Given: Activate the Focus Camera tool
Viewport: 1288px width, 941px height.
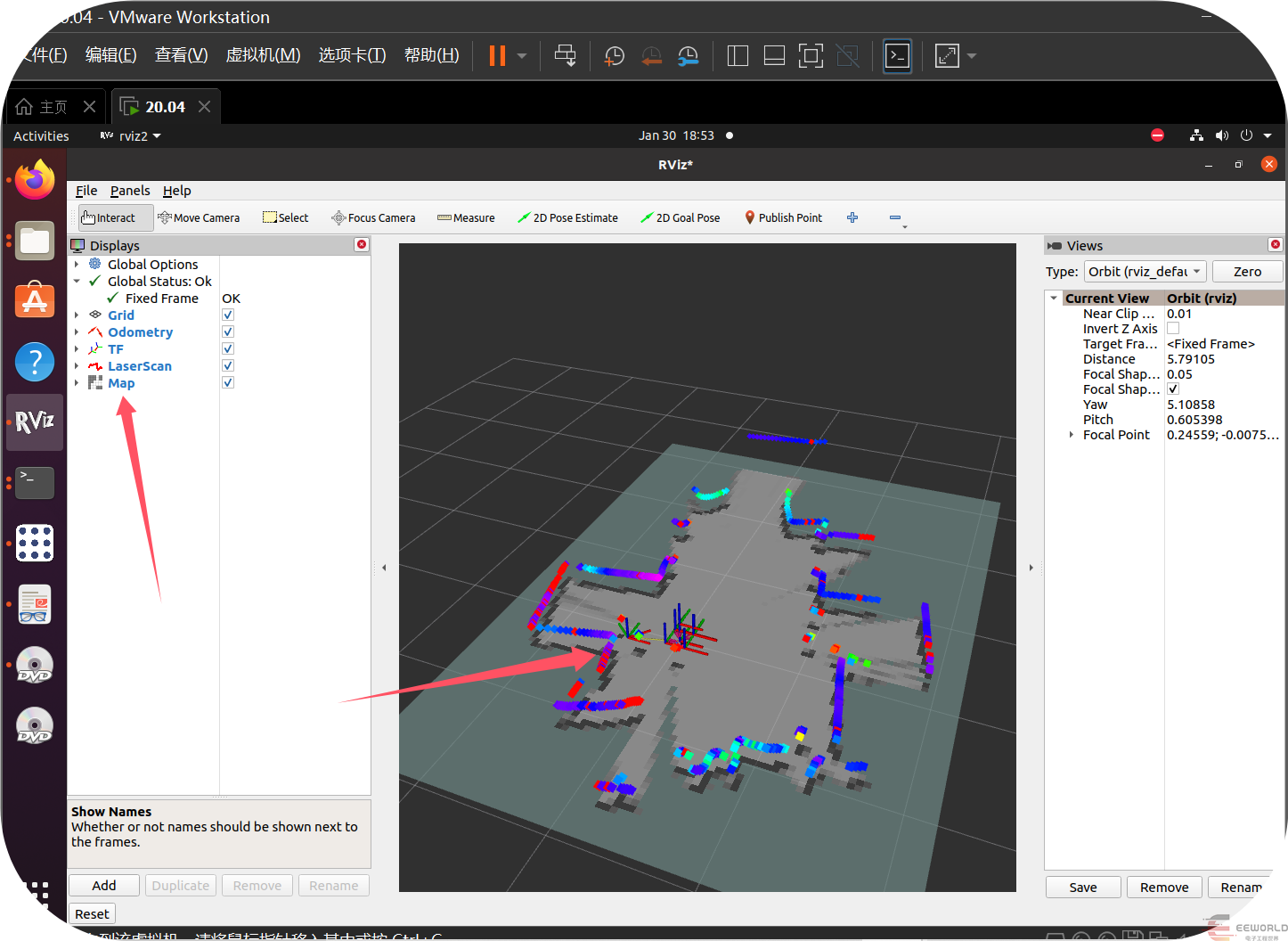Looking at the screenshot, I should tap(373, 217).
